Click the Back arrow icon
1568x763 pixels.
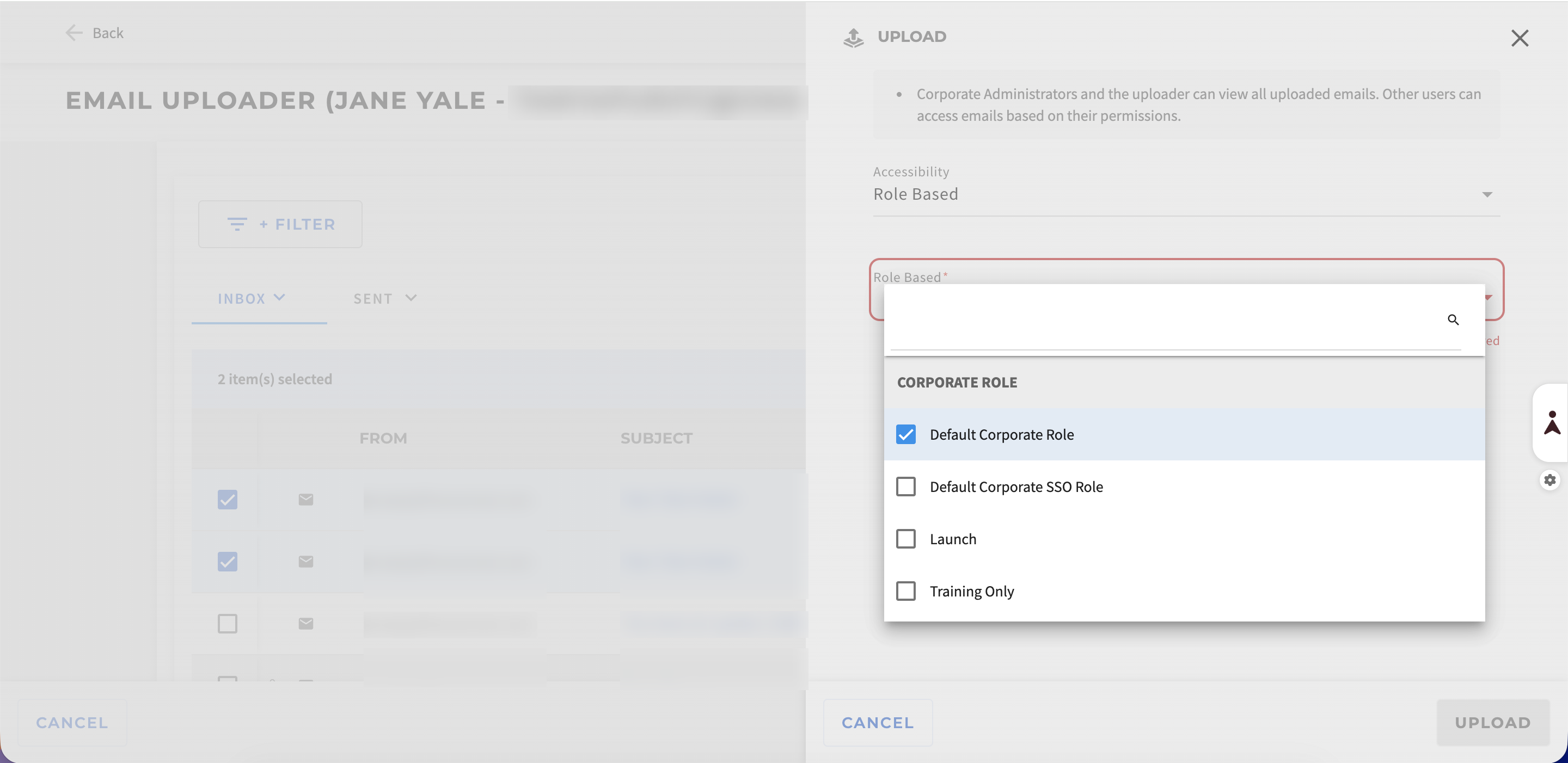click(x=73, y=32)
